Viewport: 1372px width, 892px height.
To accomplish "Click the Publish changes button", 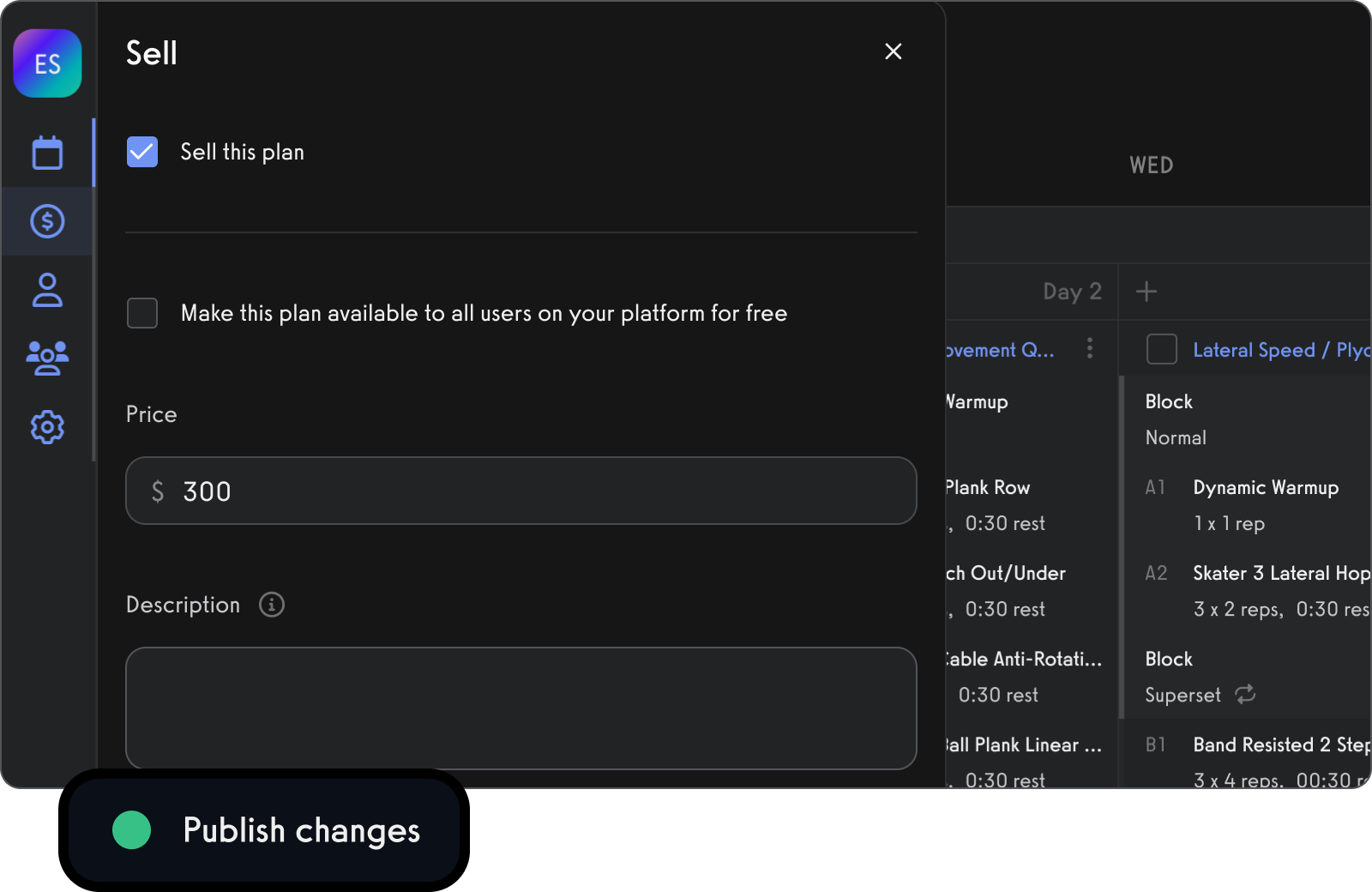I will tap(264, 829).
